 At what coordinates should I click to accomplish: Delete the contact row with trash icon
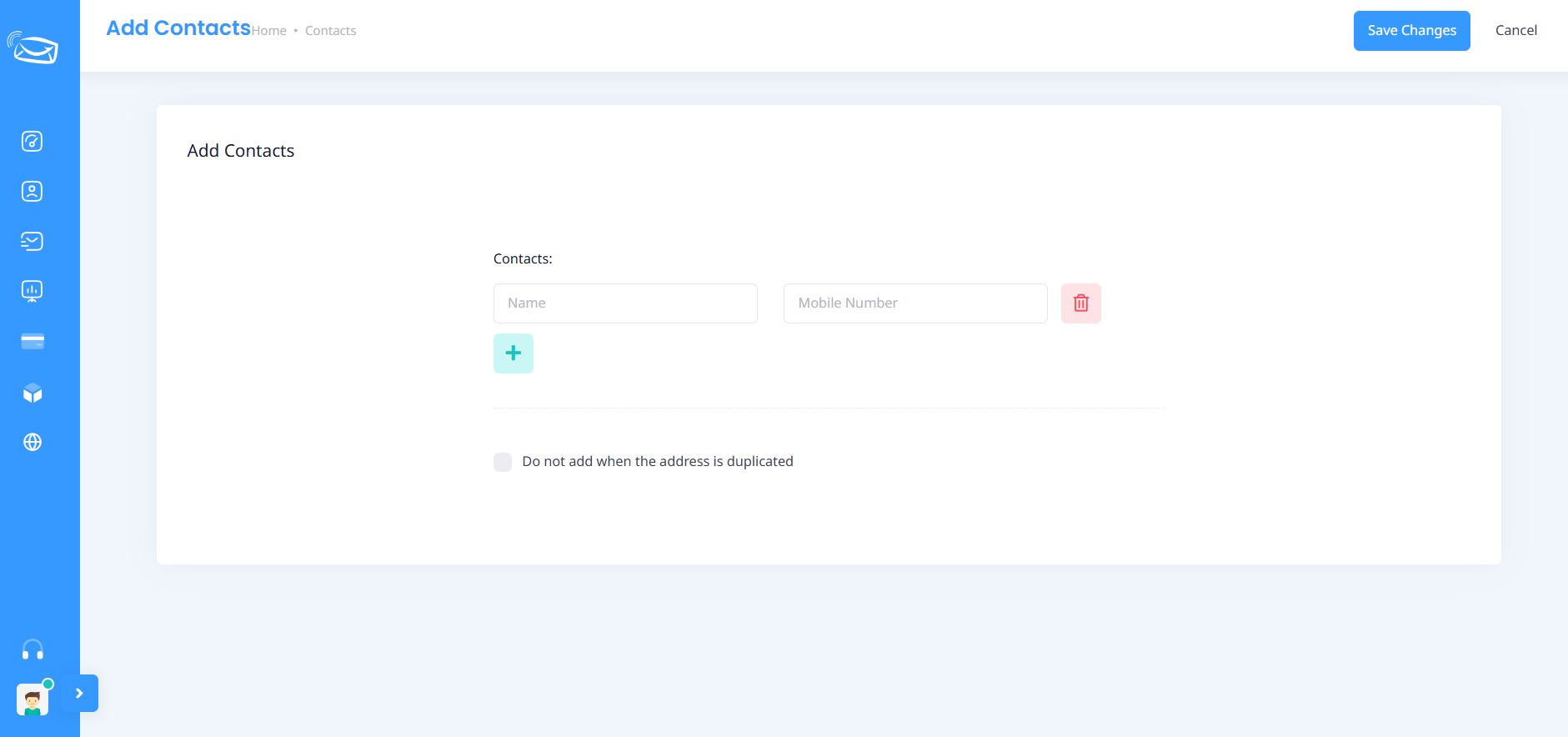point(1081,303)
